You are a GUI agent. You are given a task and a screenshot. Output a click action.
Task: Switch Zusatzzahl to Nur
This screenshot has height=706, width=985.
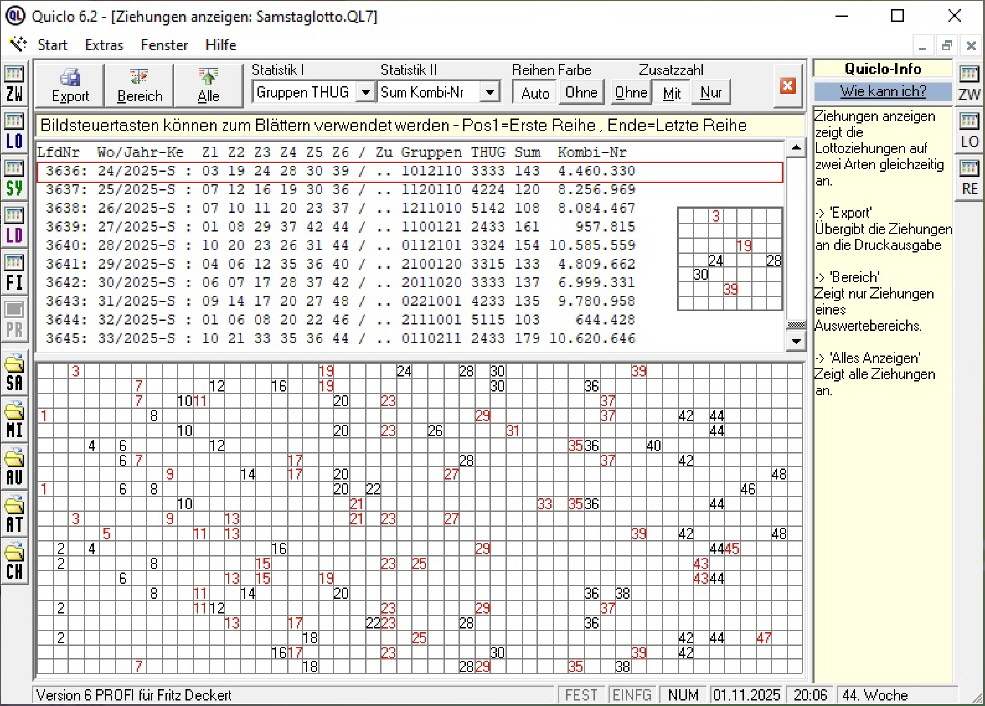pyautogui.click(x=711, y=92)
